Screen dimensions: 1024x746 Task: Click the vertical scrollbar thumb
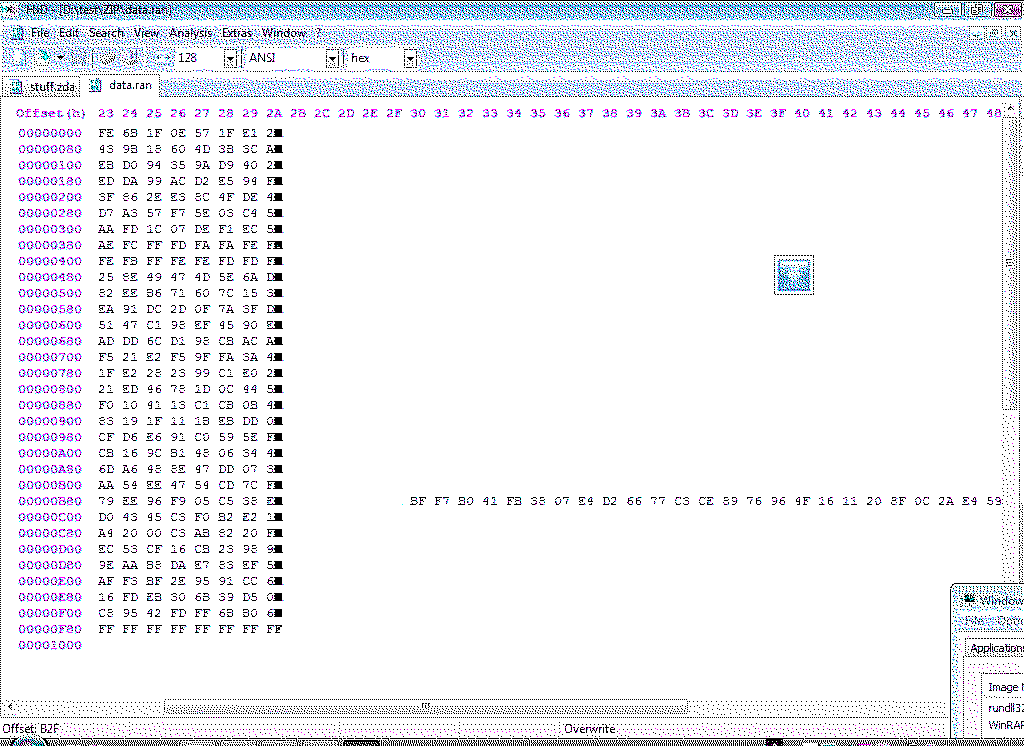click(x=1011, y=263)
